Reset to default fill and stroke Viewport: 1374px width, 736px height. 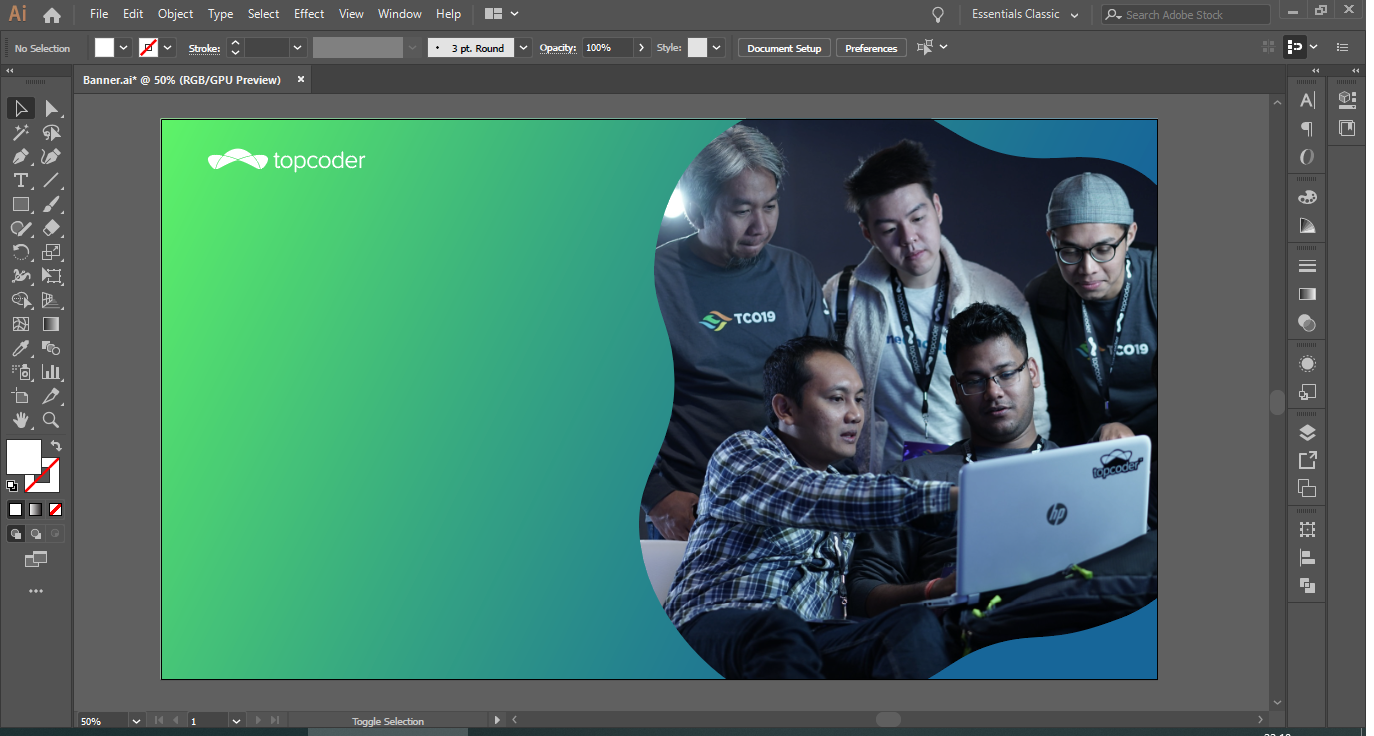click(x=12, y=486)
